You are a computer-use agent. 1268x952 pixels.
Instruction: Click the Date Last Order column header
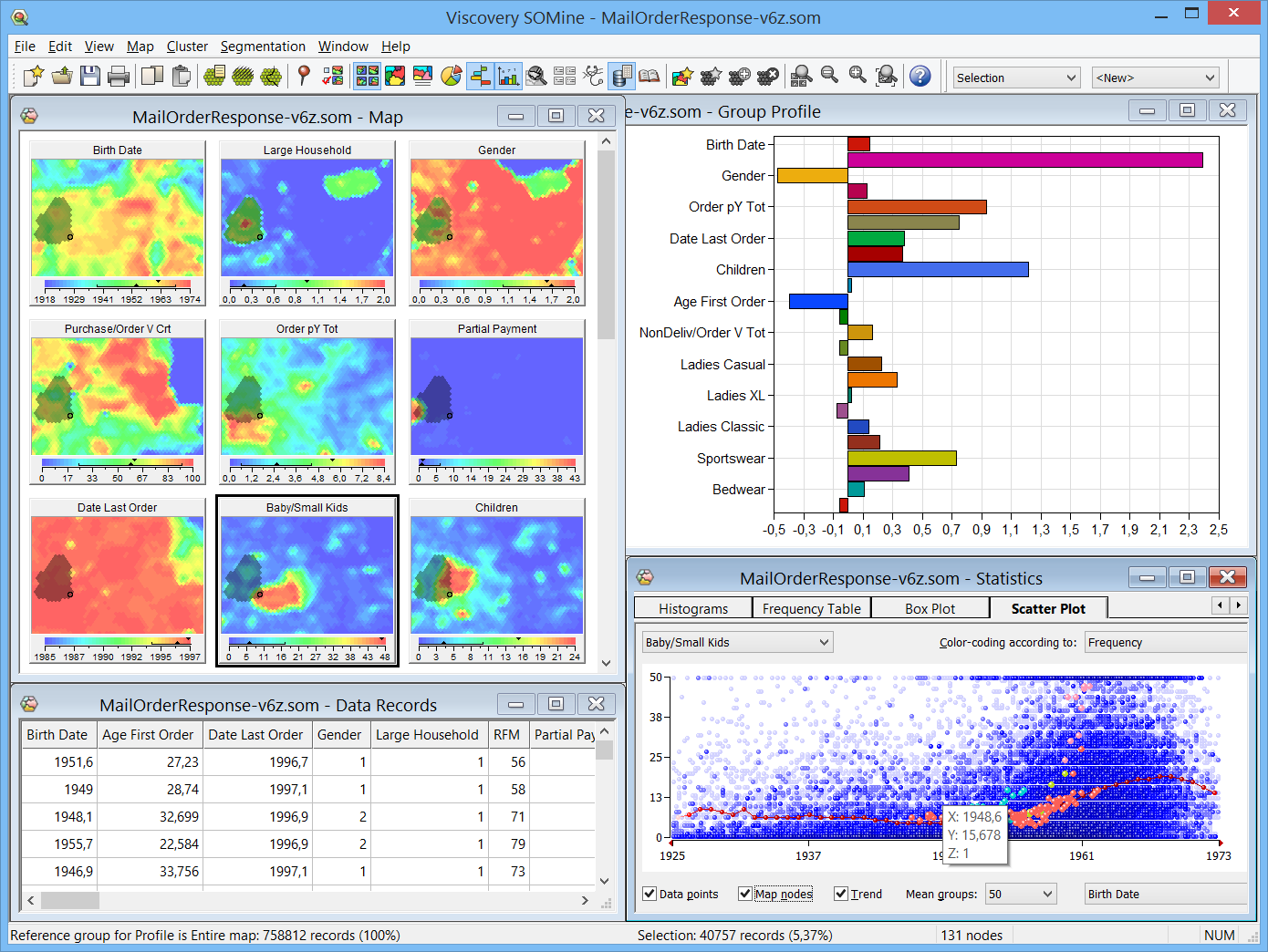(x=255, y=735)
